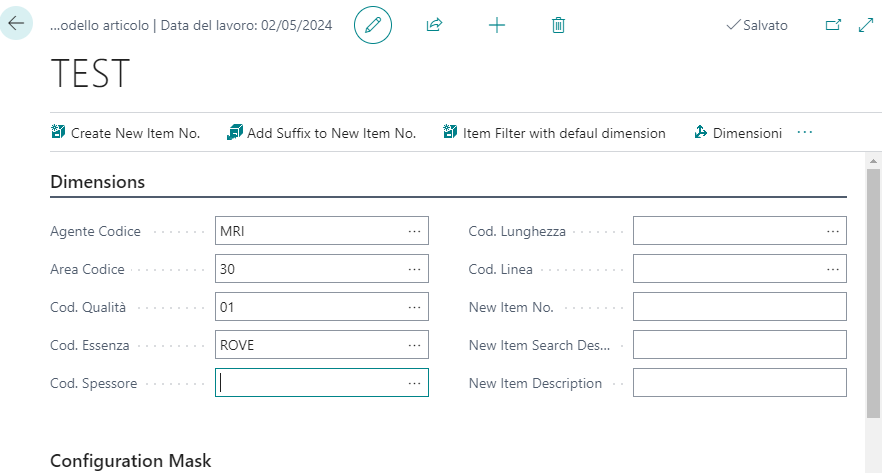Open lookup for Agente Codice field
The width and height of the screenshot is (884, 473).
click(414, 231)
